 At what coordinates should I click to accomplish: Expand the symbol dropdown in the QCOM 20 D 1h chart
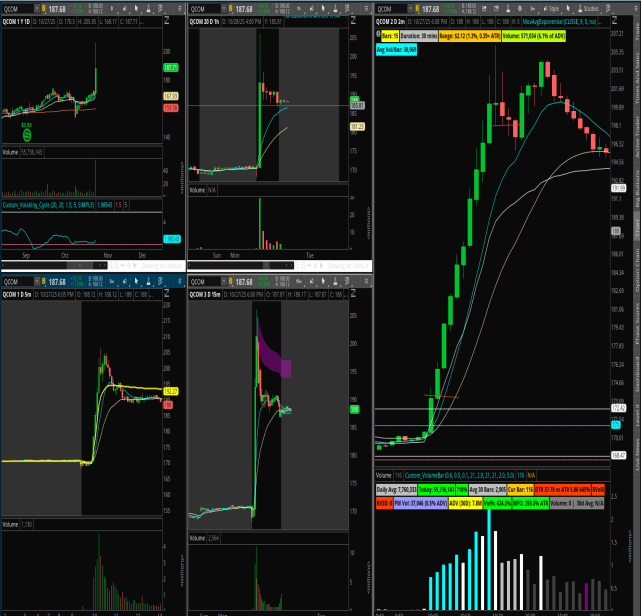coord(224,9)
